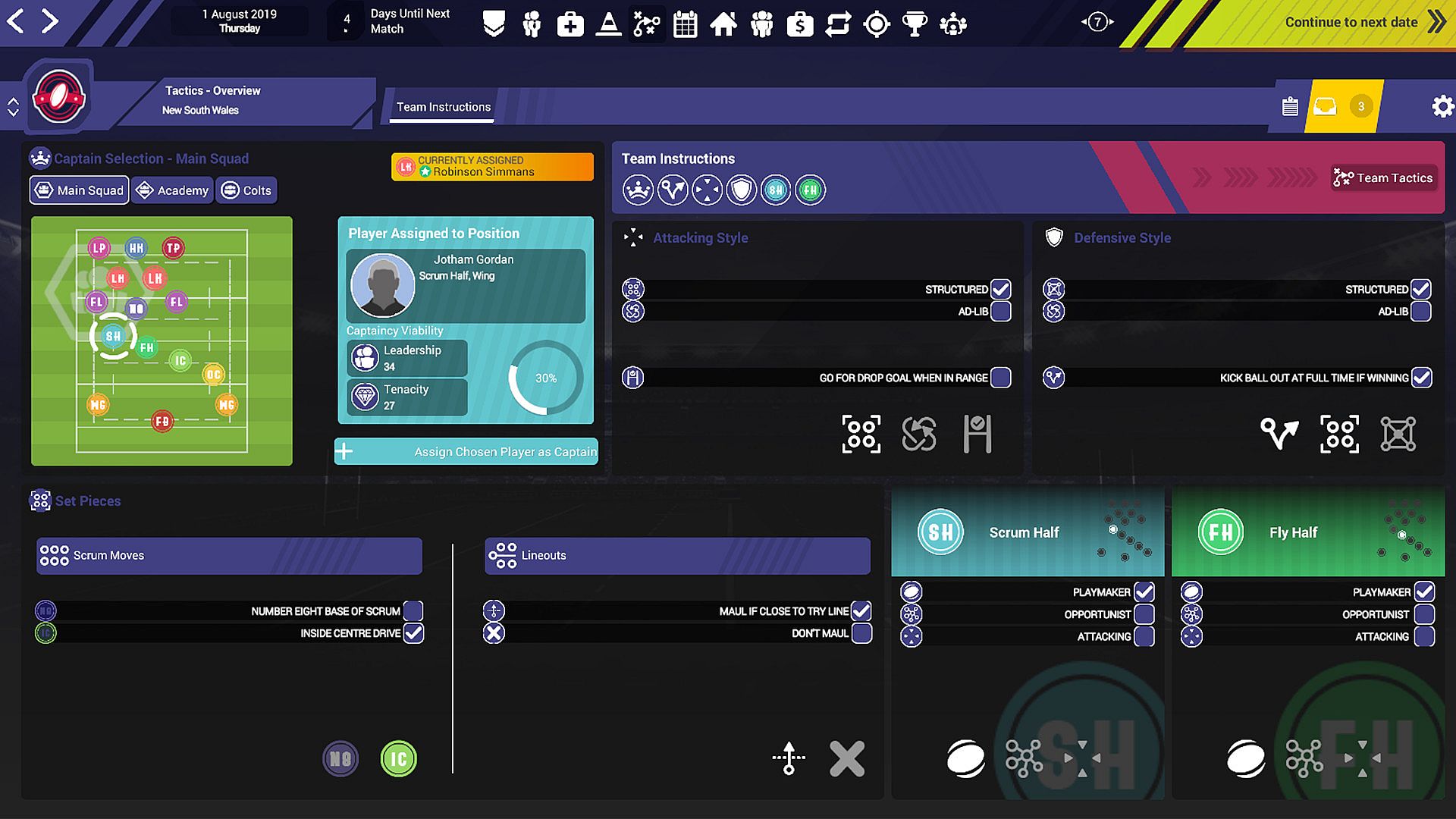This screenshot has height=819, width=1456.
Task: Open the finances dollar bag icon
Action: click(799, 24)
